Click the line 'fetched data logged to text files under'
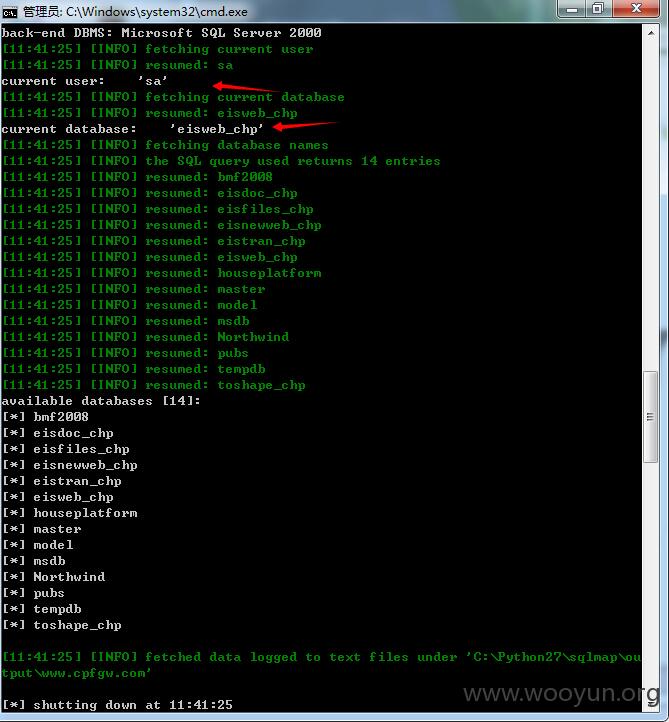This screenshot has height=722, width=669. point(322,657)
